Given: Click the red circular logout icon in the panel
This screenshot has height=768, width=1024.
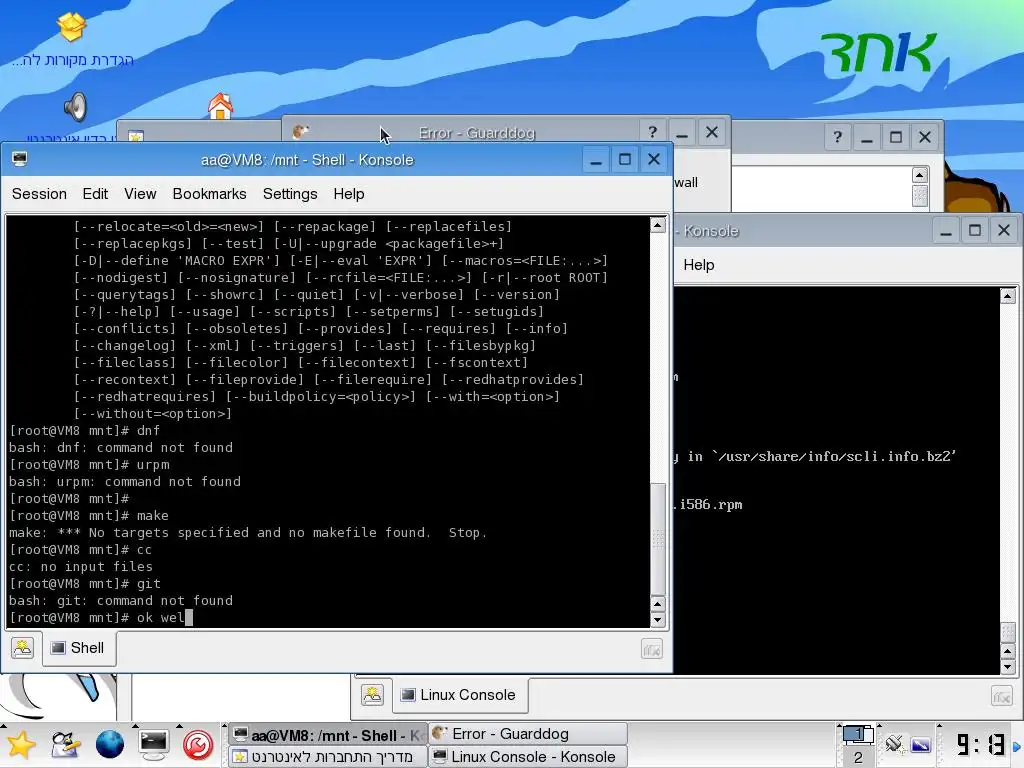Looking at the screenshot, I should 198,745.
